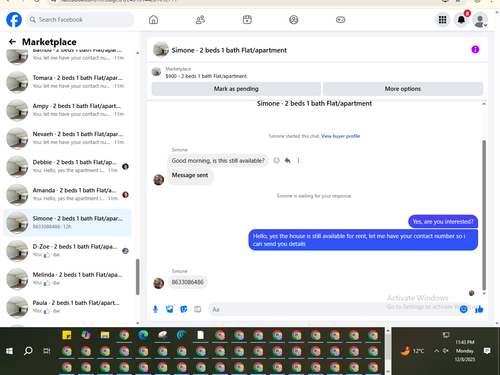Open the D-Zoe conversation
The image size is (500, 375).
tap(67, 251)
